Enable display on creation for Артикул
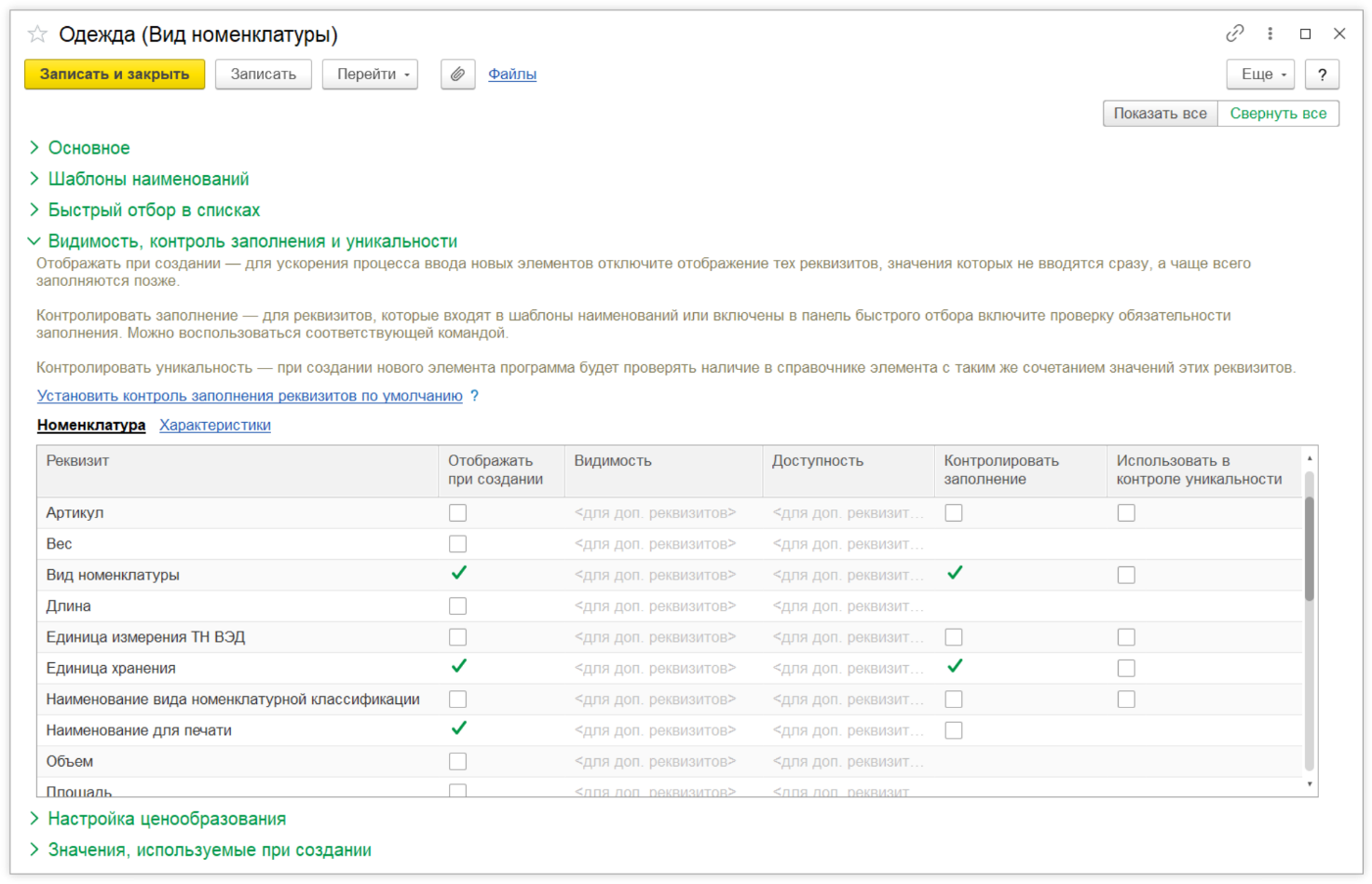This screenshot has width=1372, height=884. click(x=457, y=513)
